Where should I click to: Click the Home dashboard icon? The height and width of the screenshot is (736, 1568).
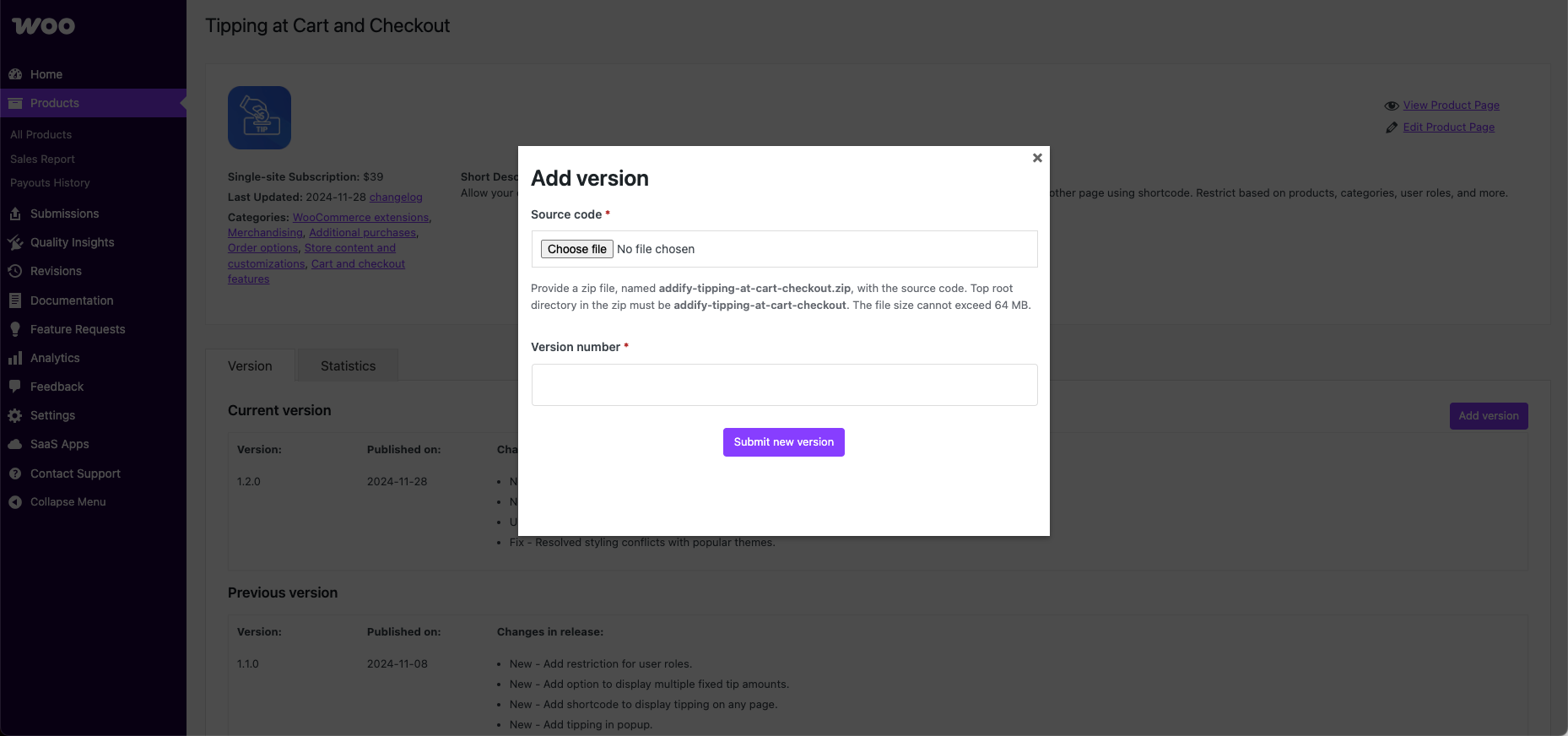coord(15,74)
